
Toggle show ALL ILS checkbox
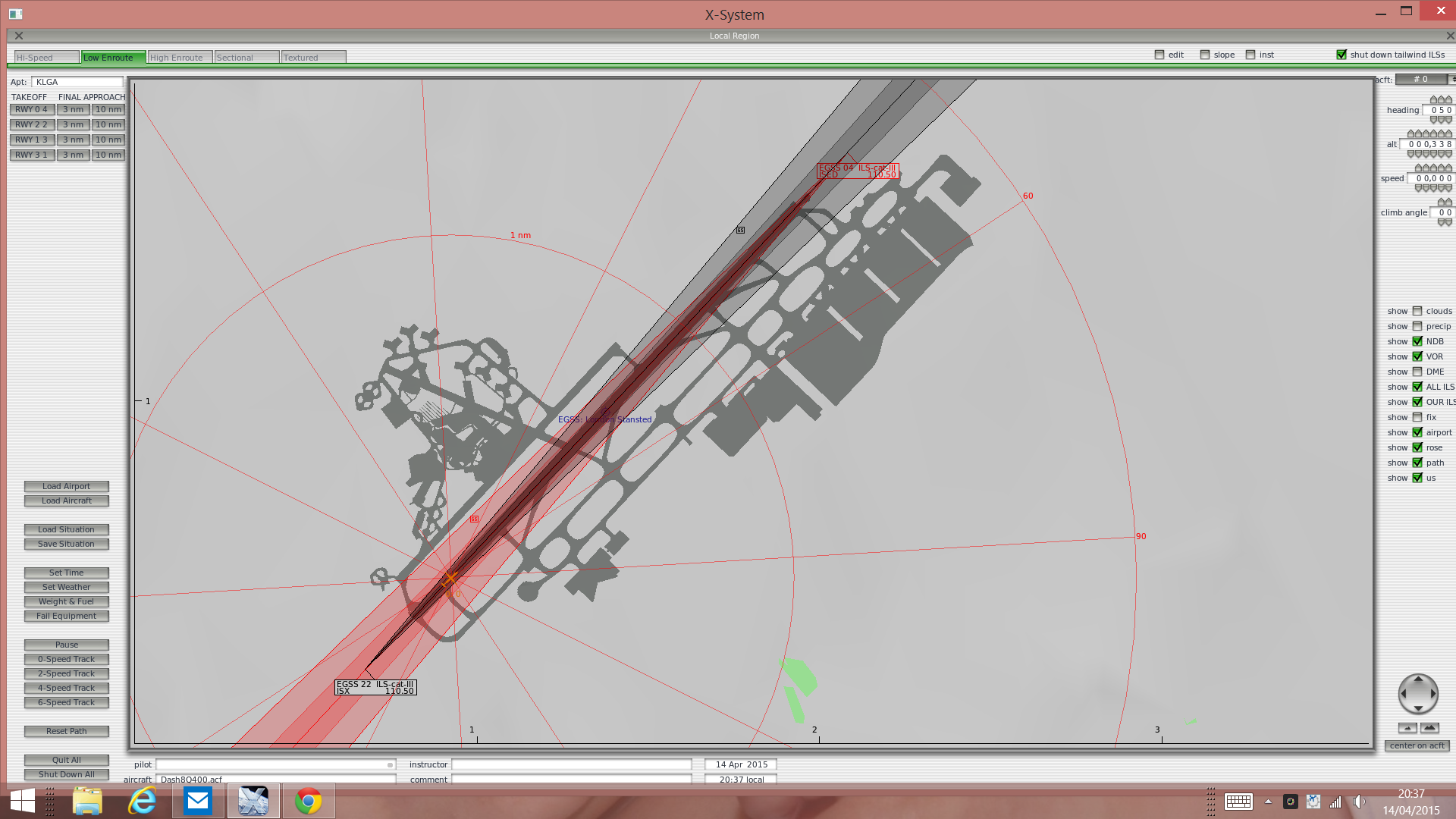click(x=1417, y=387)
